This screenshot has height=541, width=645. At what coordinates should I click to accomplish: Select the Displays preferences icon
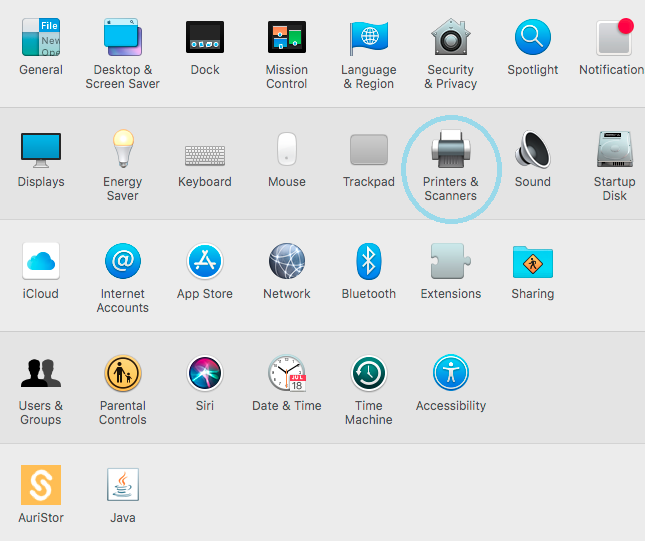pyautogui.click(x=41, y=150)
